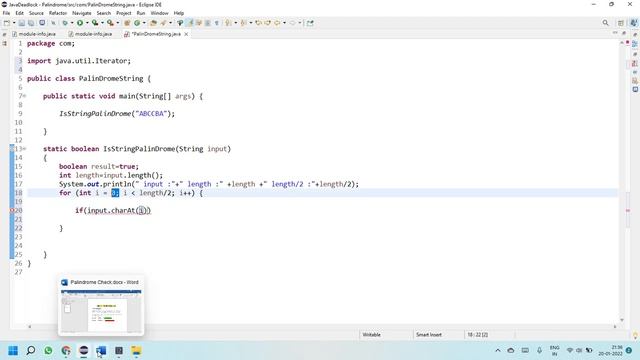This screenshot has height=360, width=640.
Task: Click the New Java Package icon
Action: coord(127,23)
